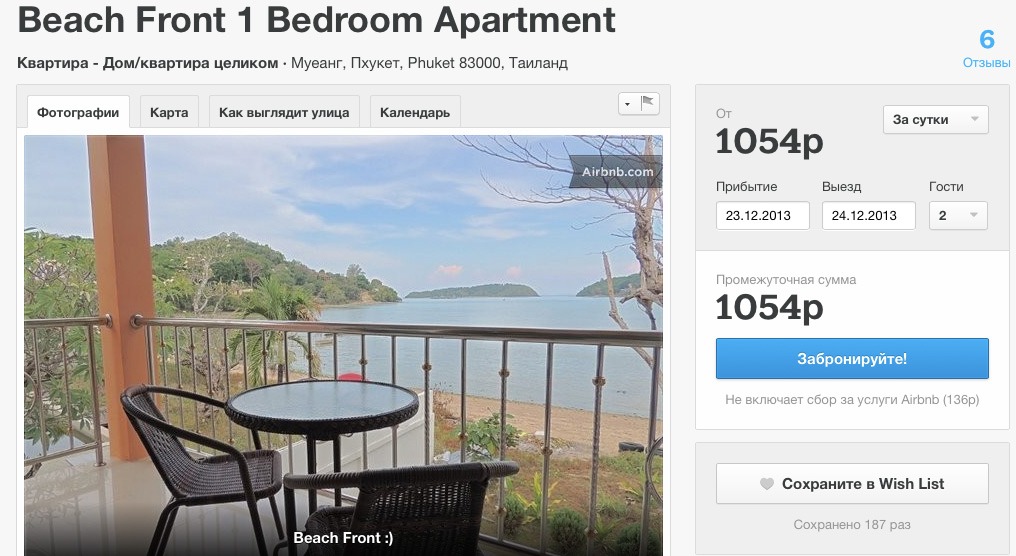Open the 6 Отзывы reviews link
The width and height of the screenshot is (1016, 556).
pyautogui.click(x=986, y=49)
